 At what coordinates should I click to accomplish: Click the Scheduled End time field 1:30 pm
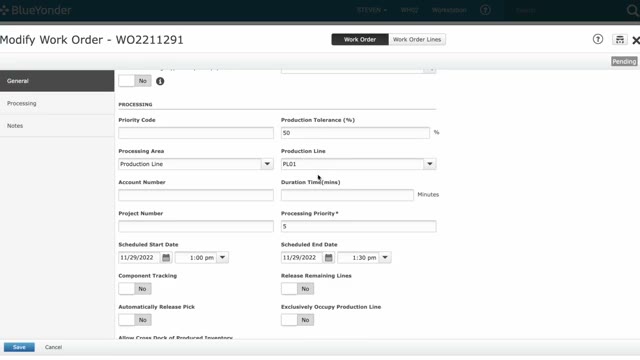tap(359, 258)
